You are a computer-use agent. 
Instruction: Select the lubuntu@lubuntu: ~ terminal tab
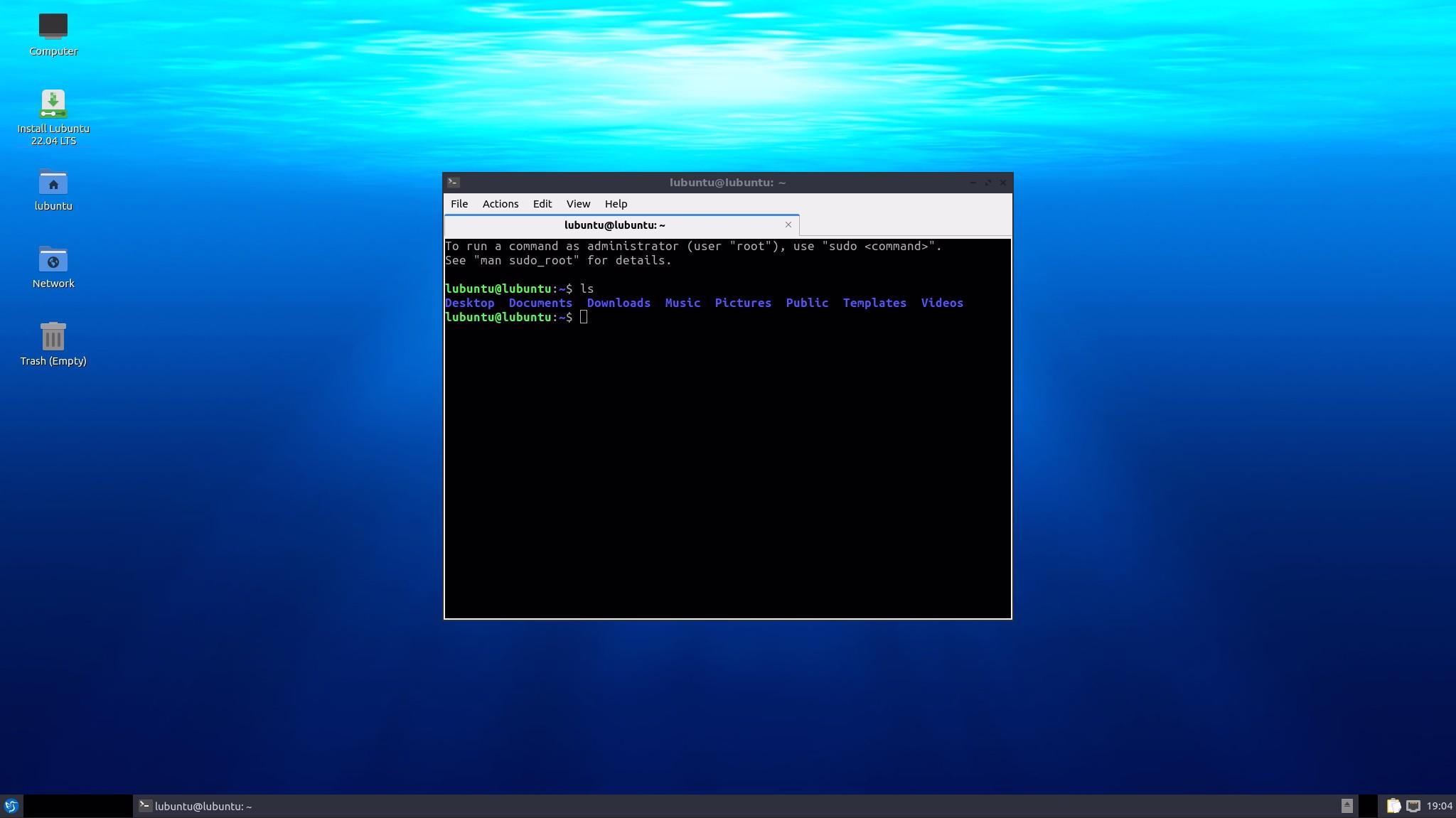[x=614, y=225]
